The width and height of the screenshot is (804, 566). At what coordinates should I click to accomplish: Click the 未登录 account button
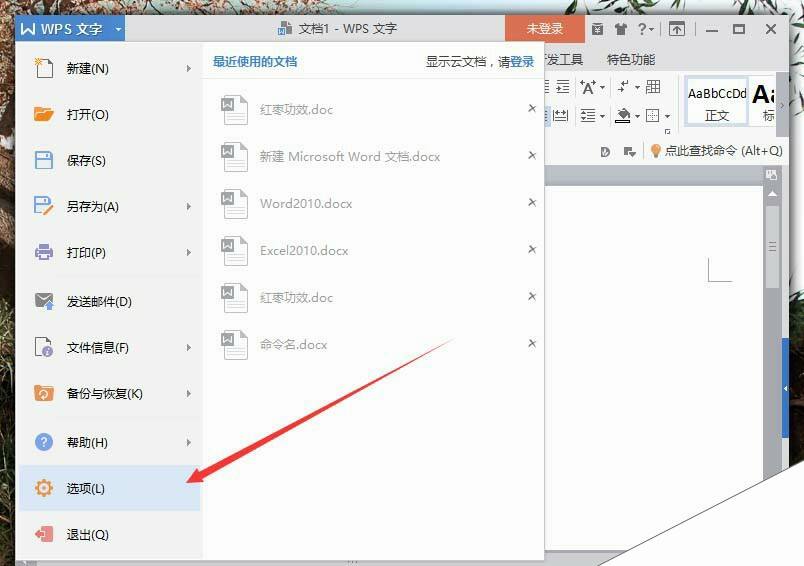click(x=545, y=29)
